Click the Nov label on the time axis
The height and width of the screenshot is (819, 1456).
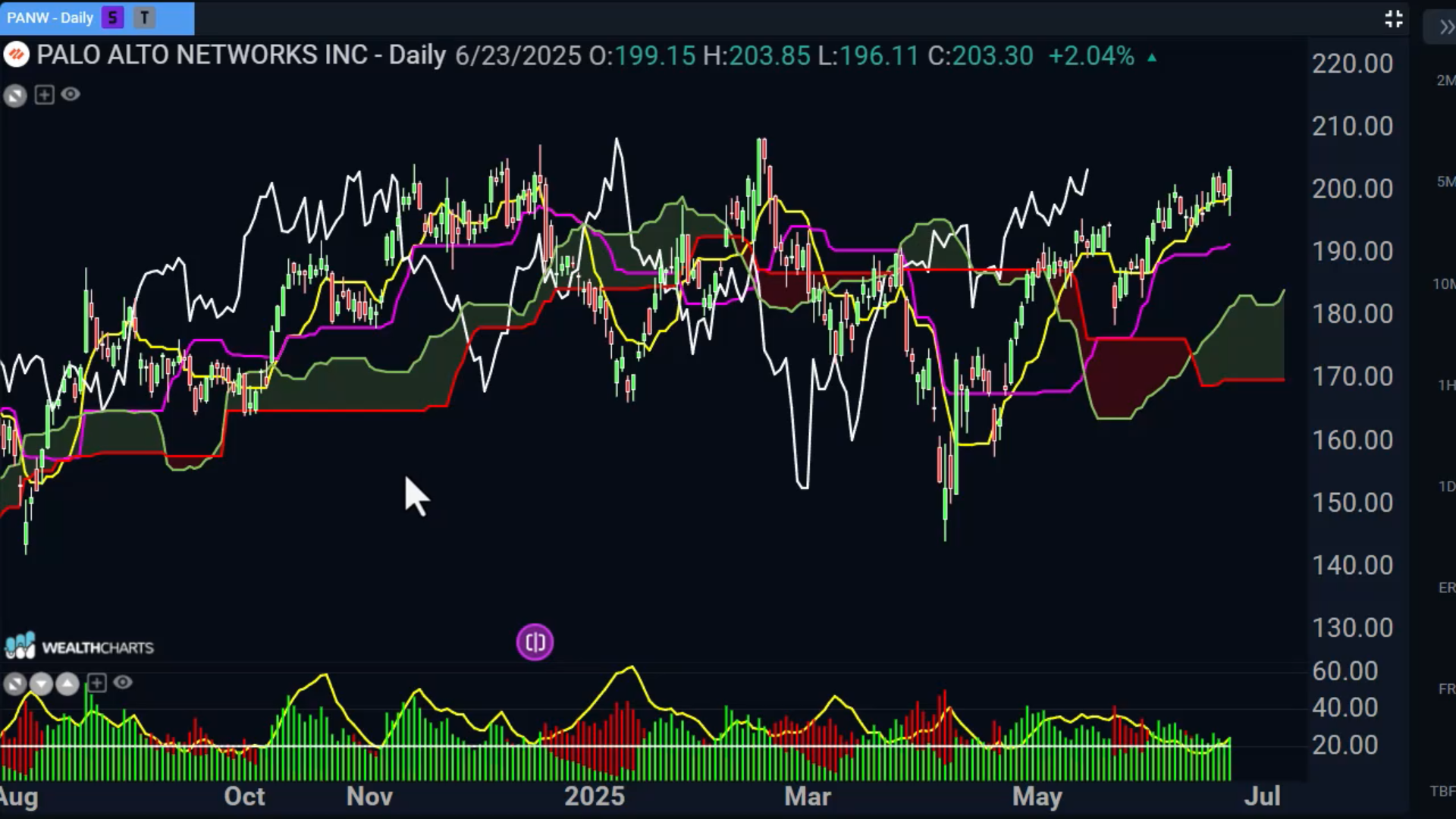click(x=369, y=796)
